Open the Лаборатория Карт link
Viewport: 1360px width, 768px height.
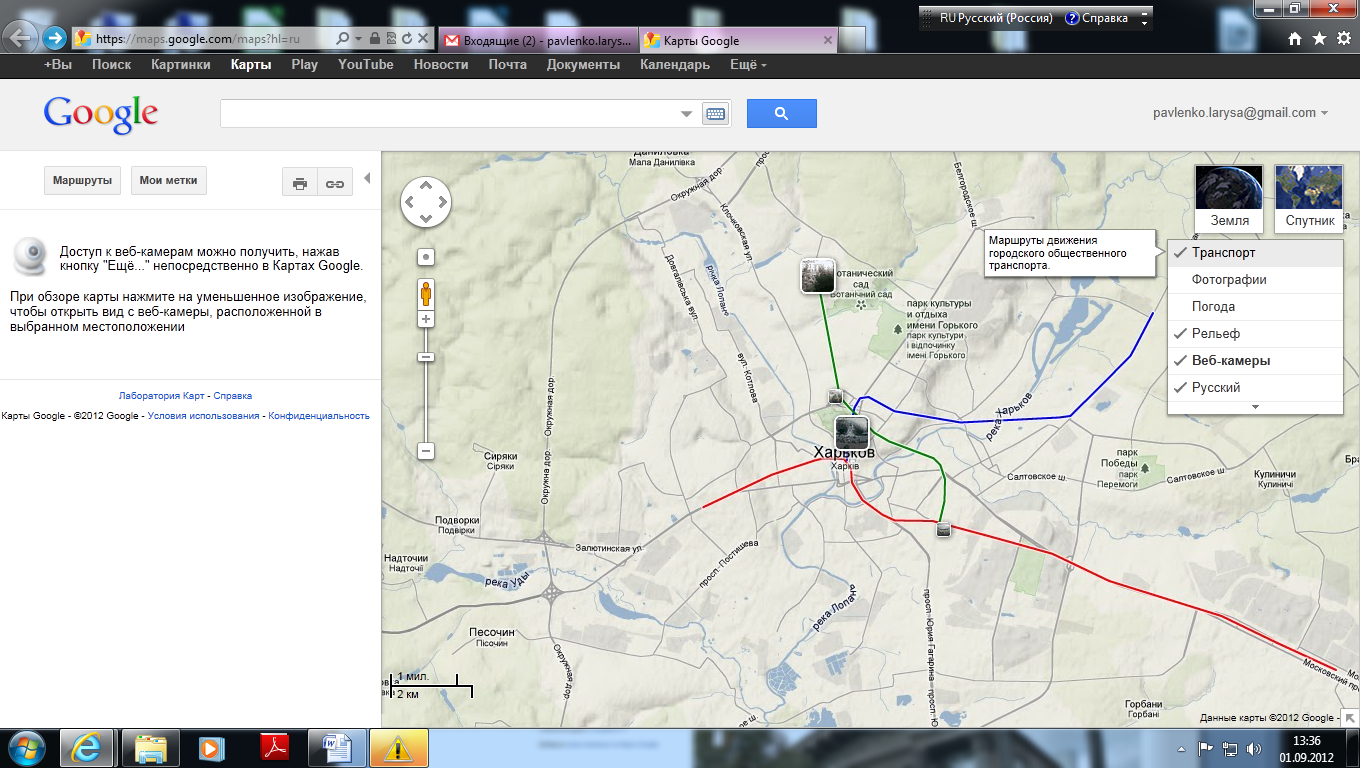(162, 396)
